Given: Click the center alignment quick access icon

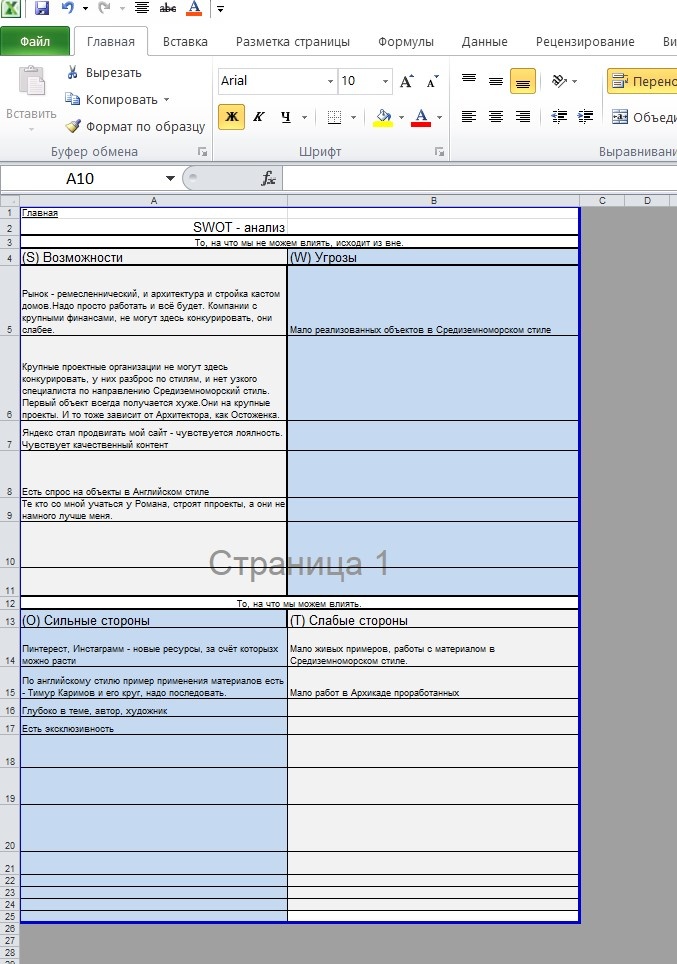Looking at the screenshot, I should [x=142, y=7].
